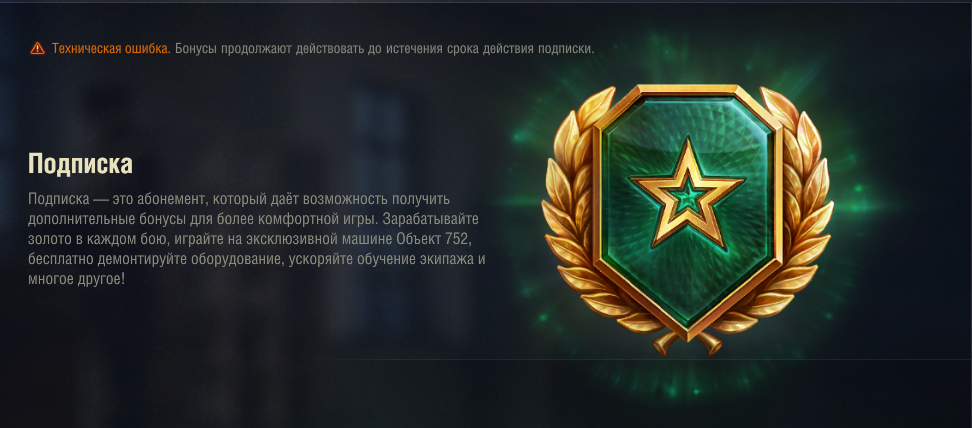Select the 'Техническая ошибка.' orange label
The image size is (972, 428).
111,49
